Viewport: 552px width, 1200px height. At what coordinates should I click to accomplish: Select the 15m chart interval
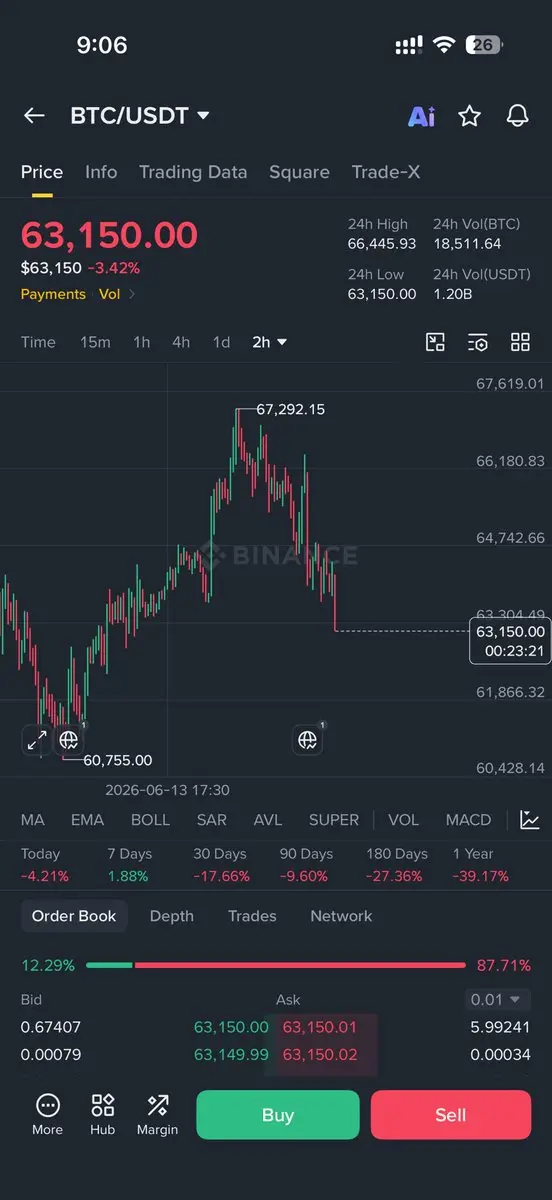click(95, 342)
